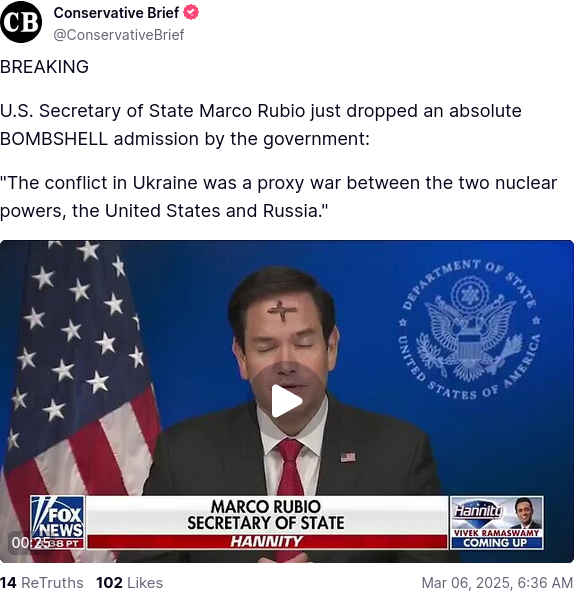Visit the @ConservativeBrief handle
574x593 pixels.
pos(119,35)
